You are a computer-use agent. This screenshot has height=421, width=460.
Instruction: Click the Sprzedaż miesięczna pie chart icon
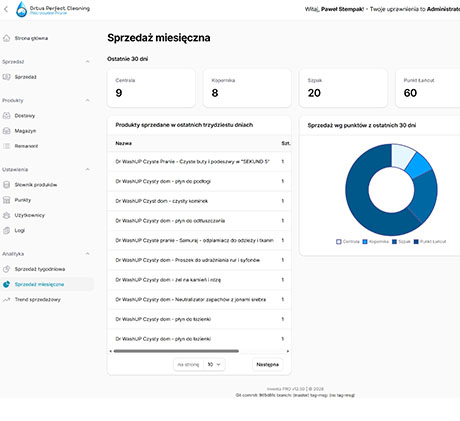click(6, 284)
